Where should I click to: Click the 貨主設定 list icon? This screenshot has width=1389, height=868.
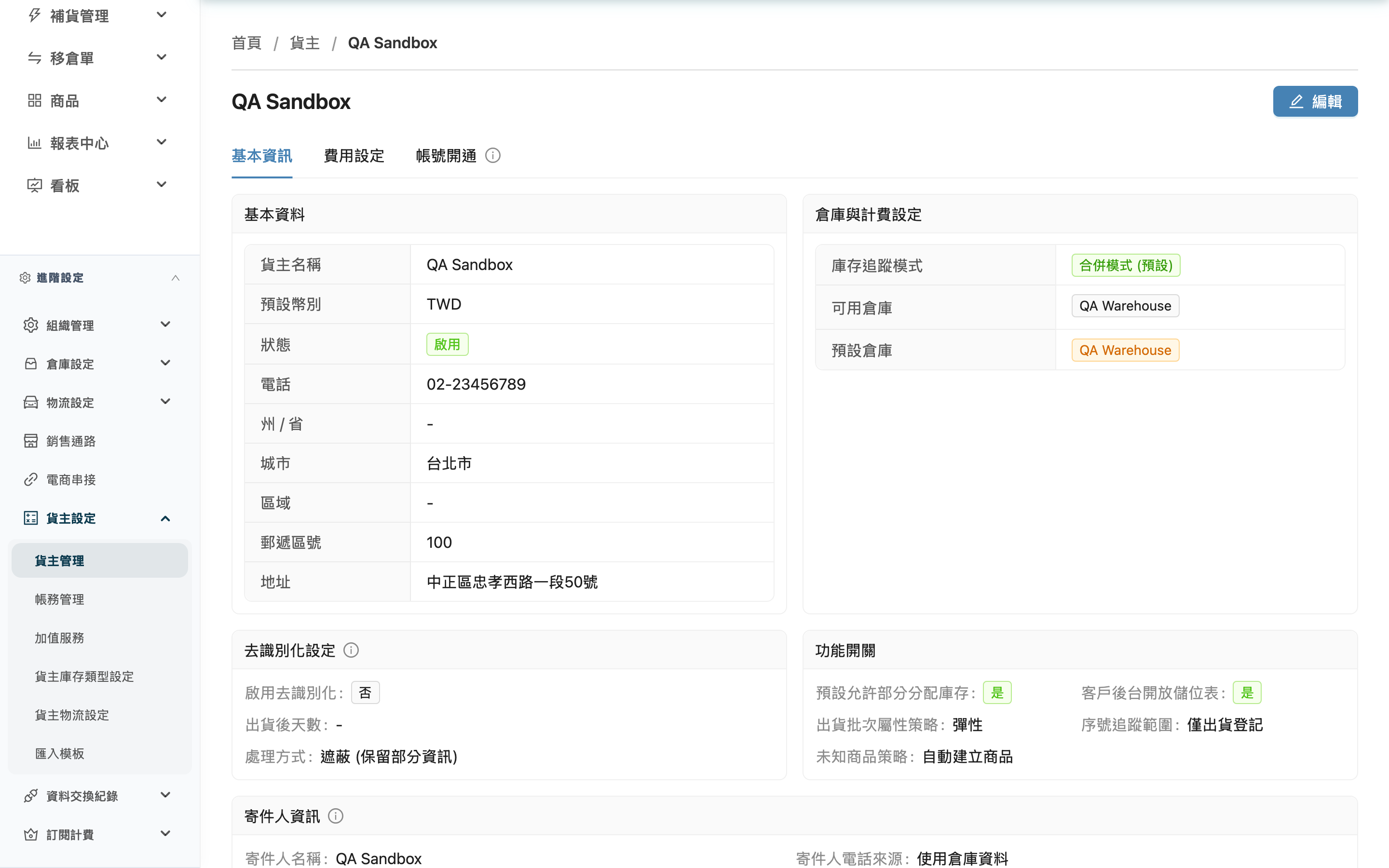(31, 518)
